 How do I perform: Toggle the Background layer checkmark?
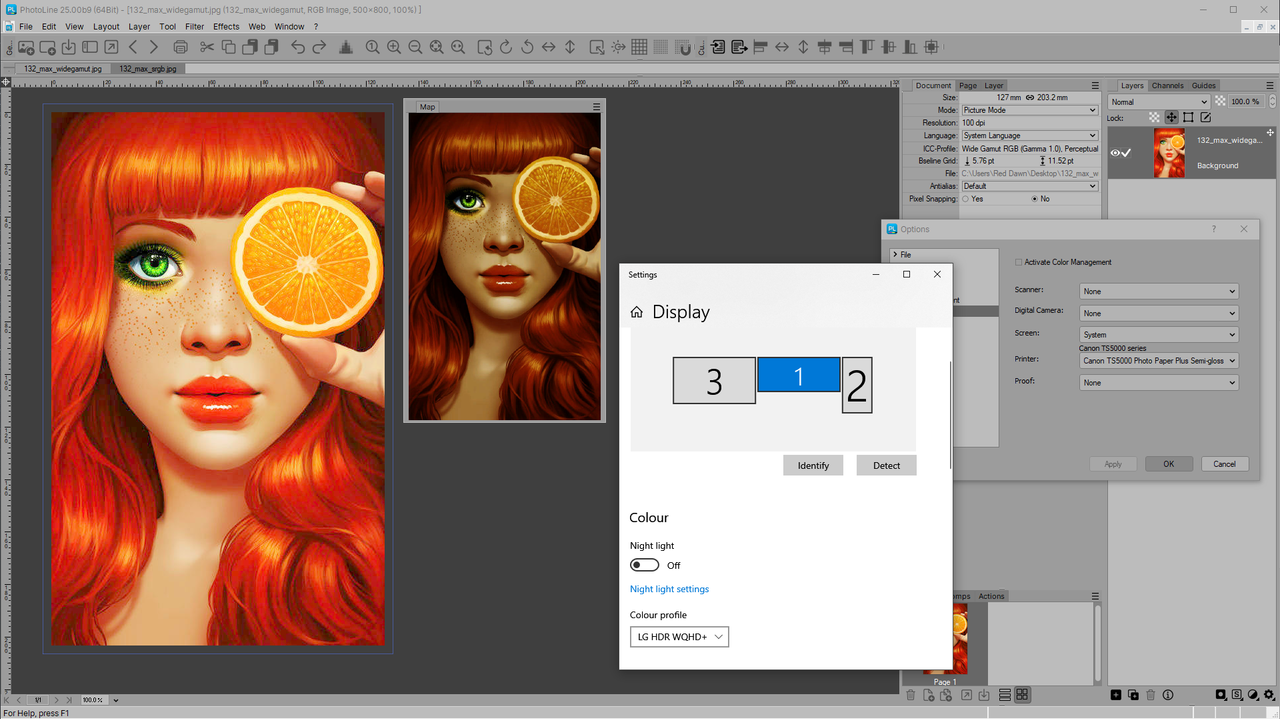tap(1127, 153)
